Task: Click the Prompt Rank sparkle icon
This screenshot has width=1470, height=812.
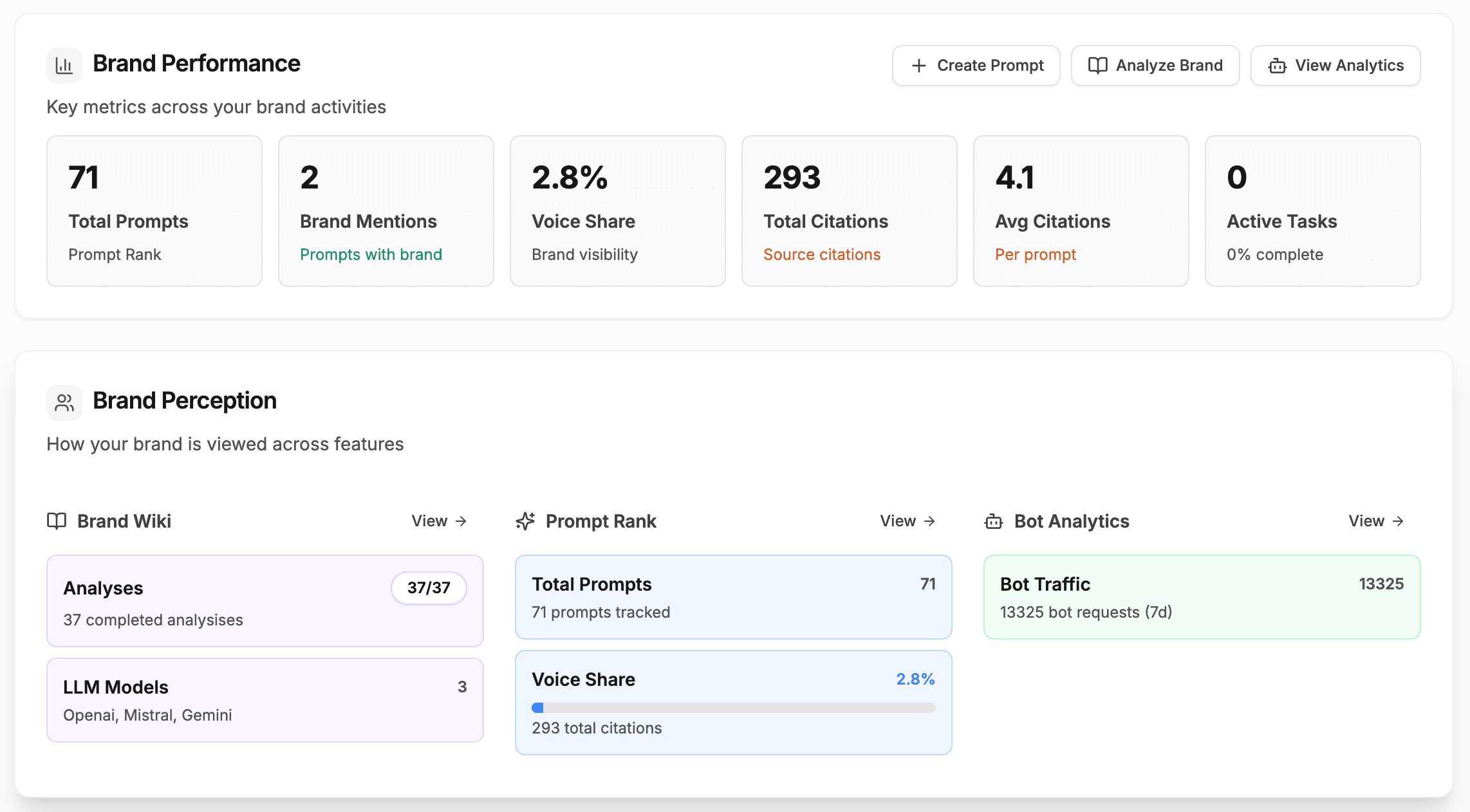Action: 525,521
